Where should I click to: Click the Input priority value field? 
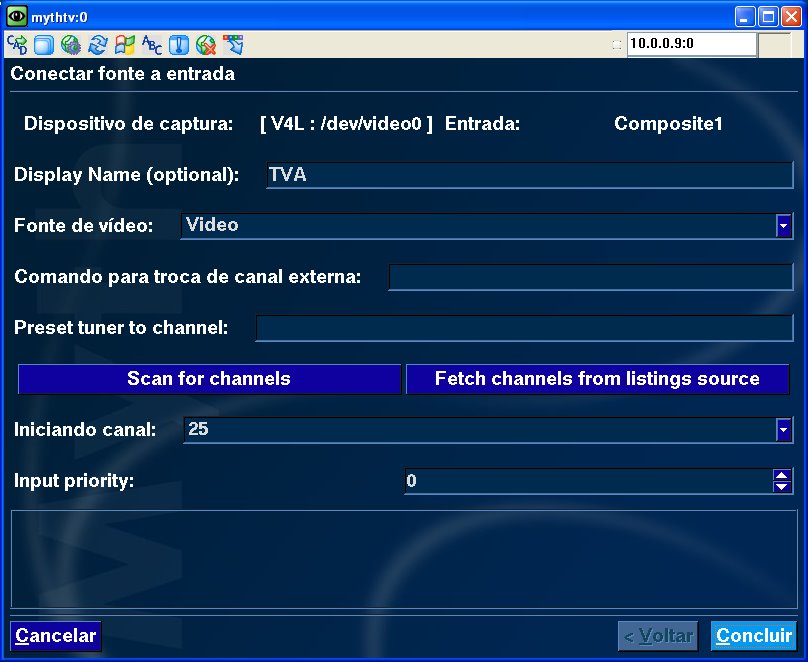pos(588,481)
